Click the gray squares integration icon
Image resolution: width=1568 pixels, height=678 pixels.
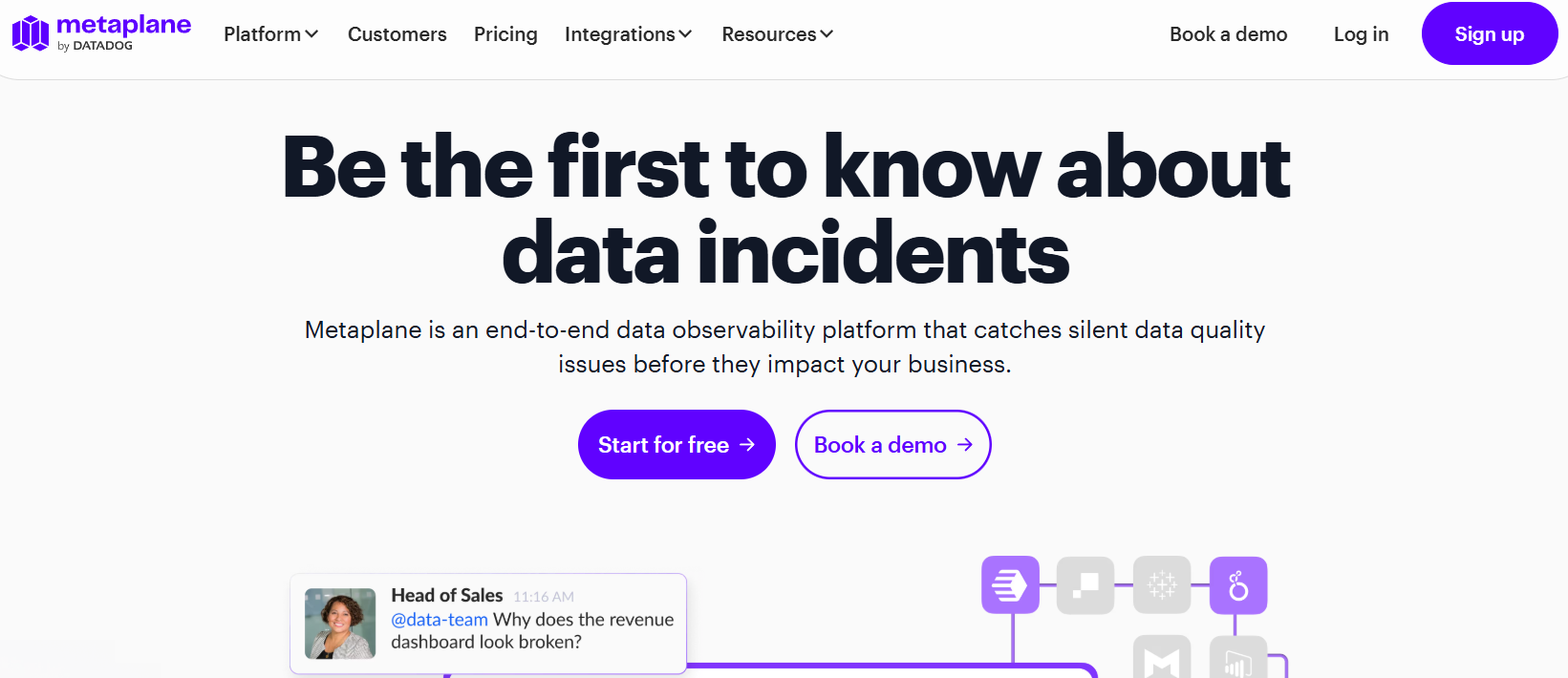tap(1085, 584)
